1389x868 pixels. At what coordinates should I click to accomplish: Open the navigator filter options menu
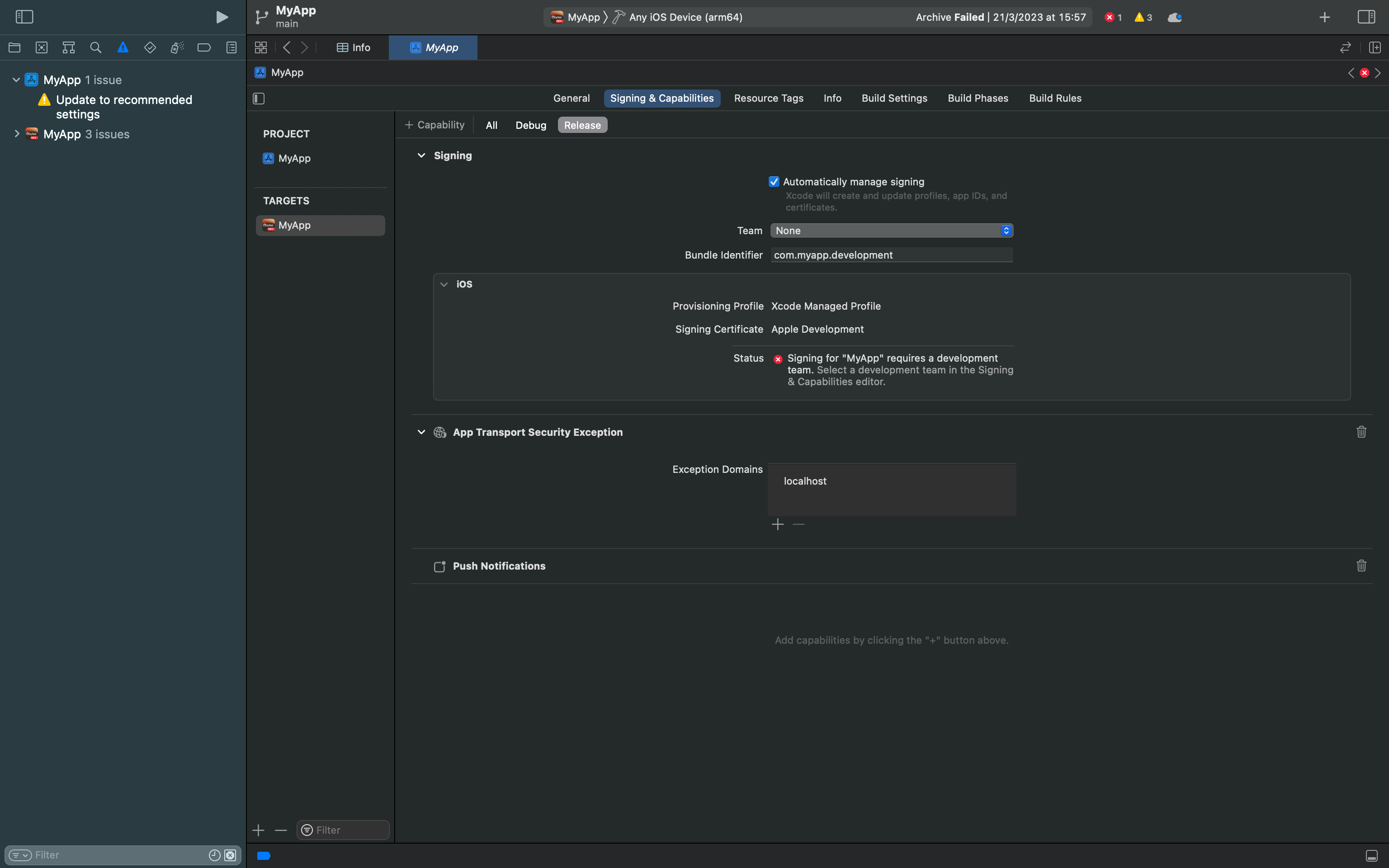coord(20,855)
